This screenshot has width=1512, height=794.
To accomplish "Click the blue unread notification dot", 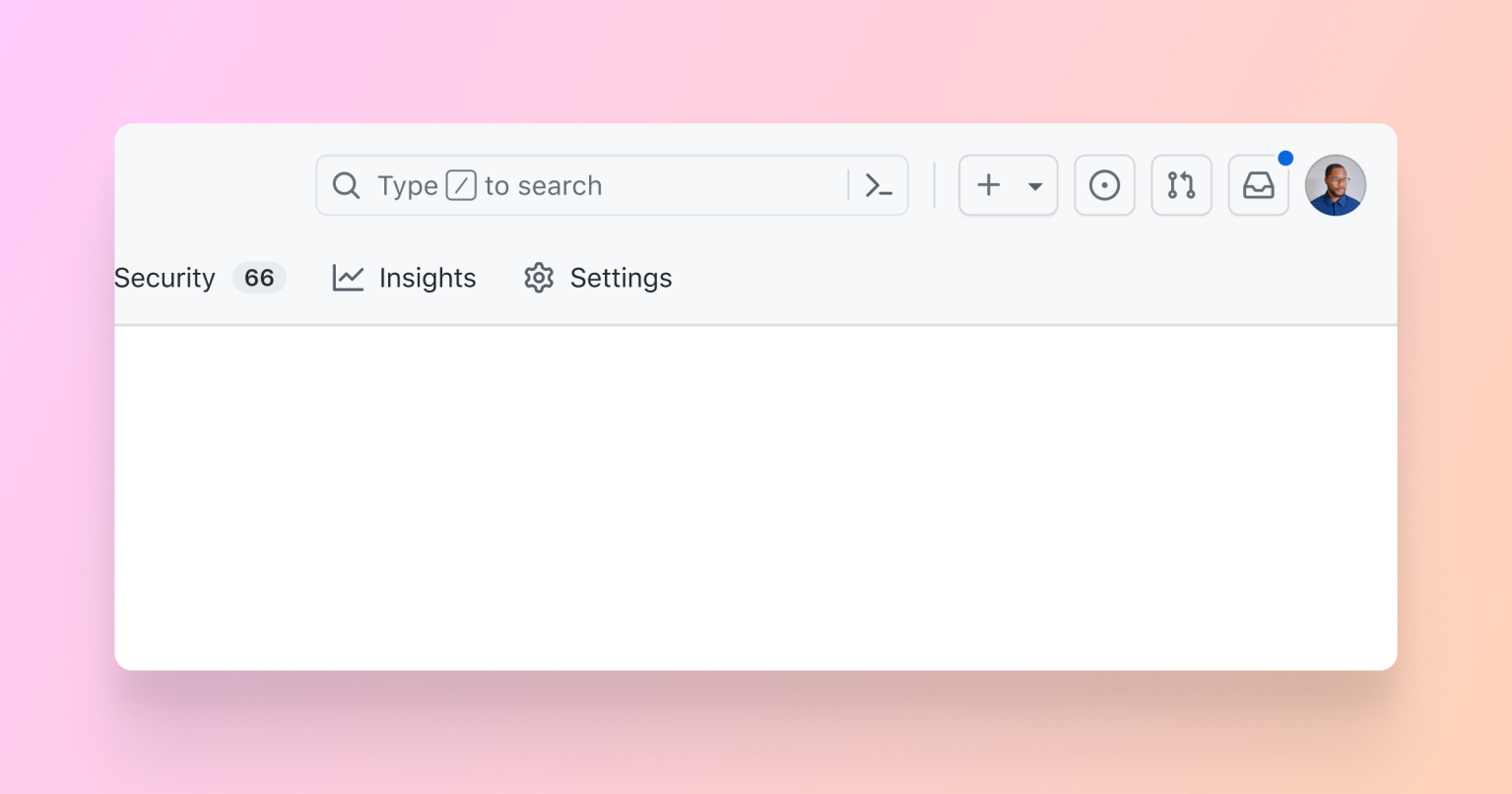I will pos(1284,157).
